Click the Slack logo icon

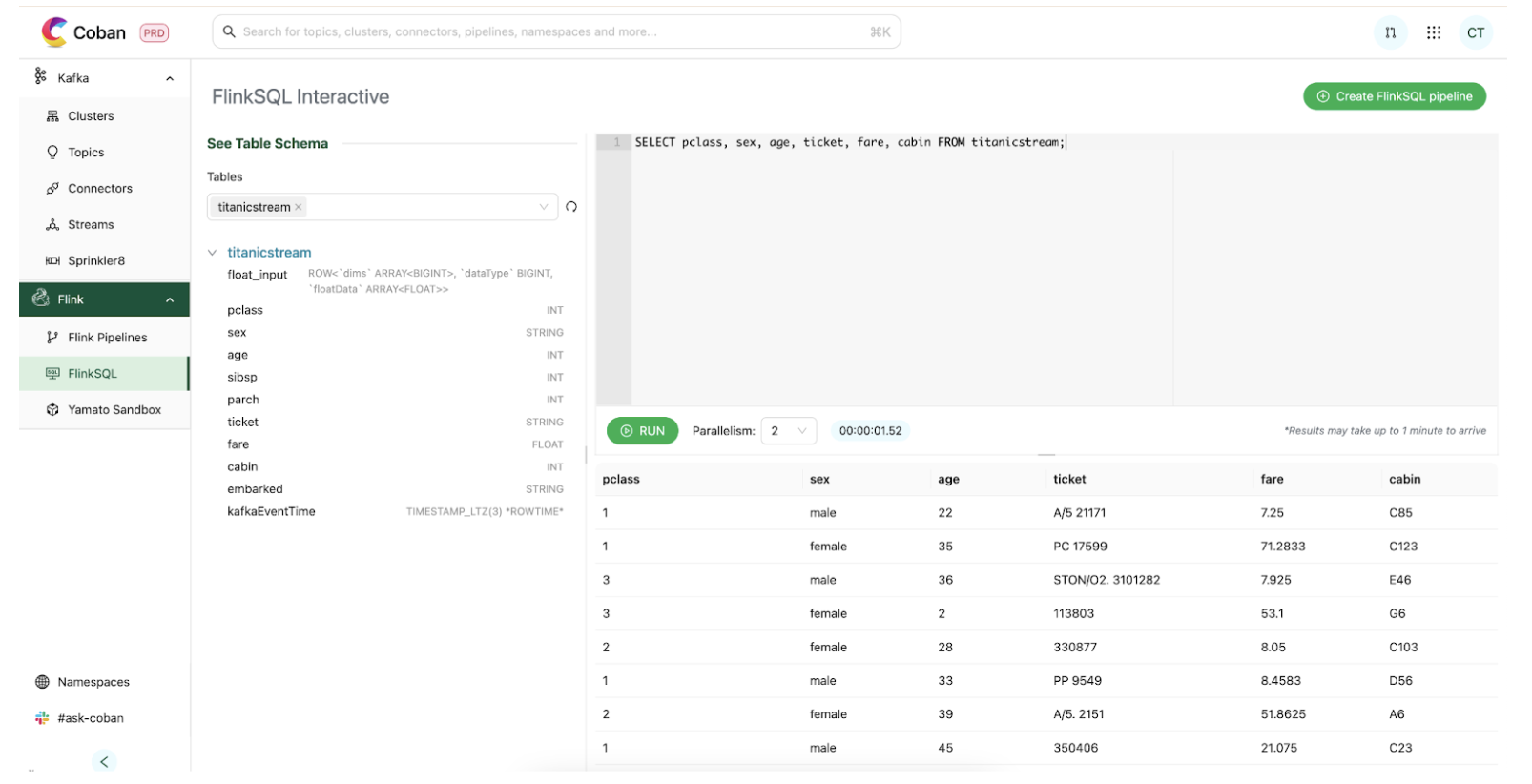42,718
